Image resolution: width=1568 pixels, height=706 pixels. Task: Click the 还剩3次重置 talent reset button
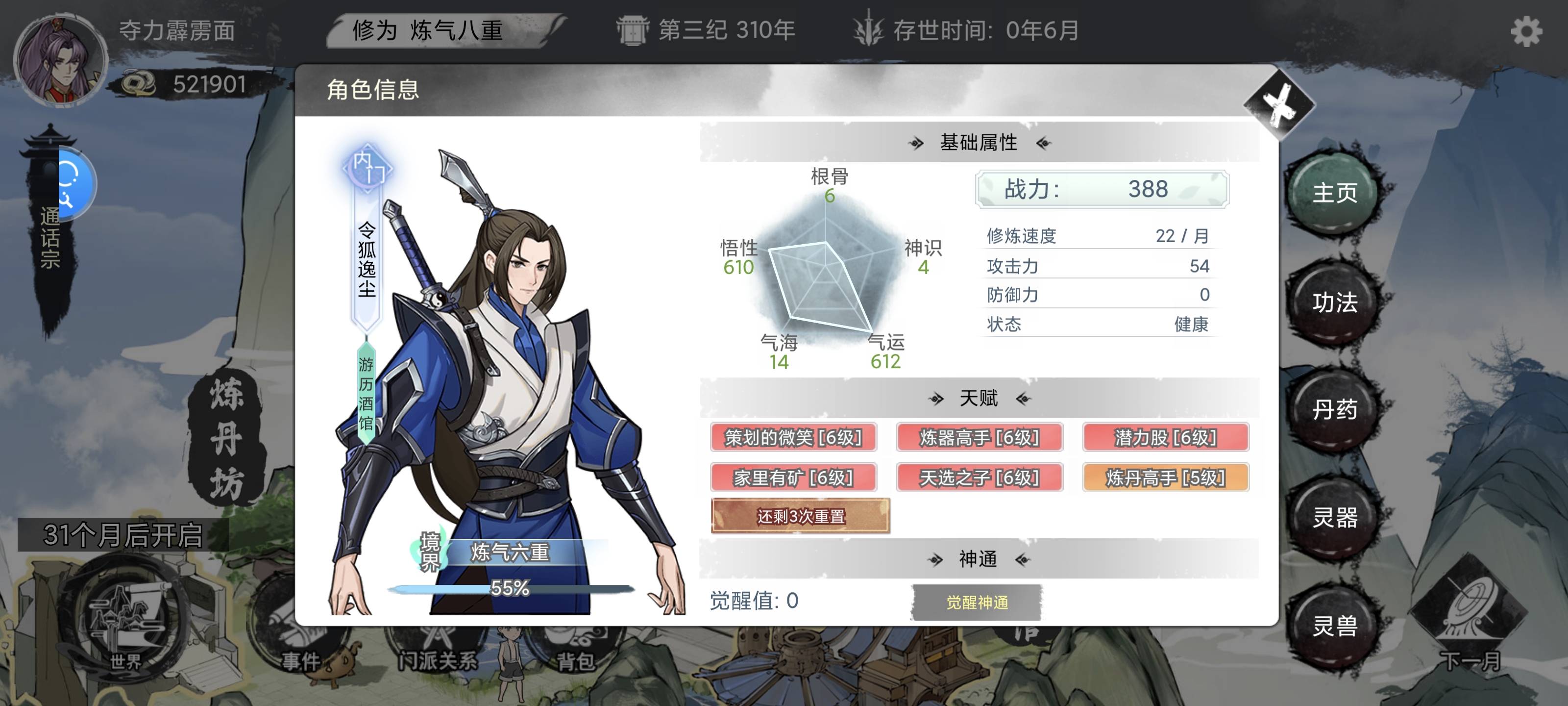coord(801,516)
